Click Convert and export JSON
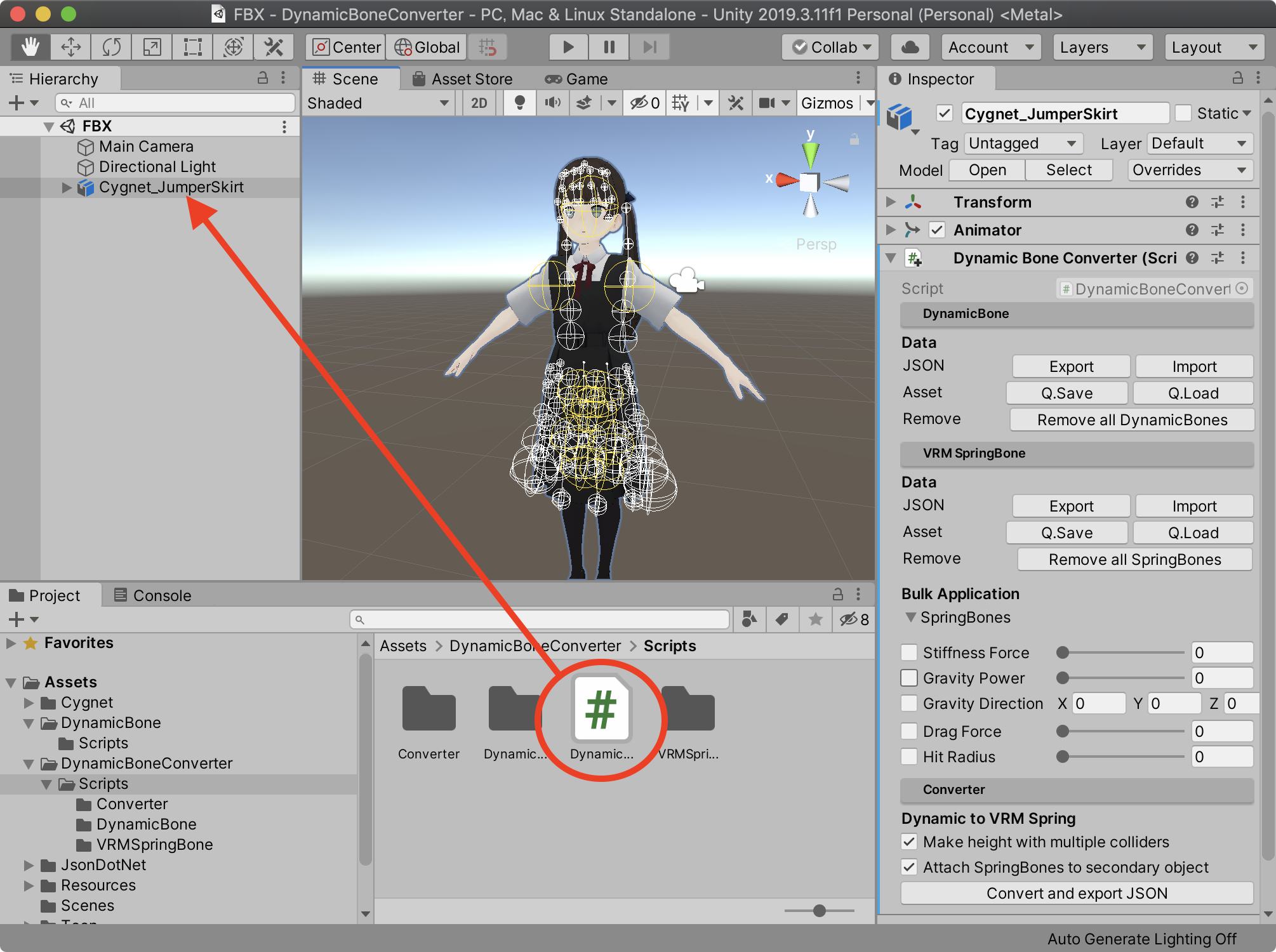The height and width of the screenshot is (952, 1276). (x=1076, y=893)
